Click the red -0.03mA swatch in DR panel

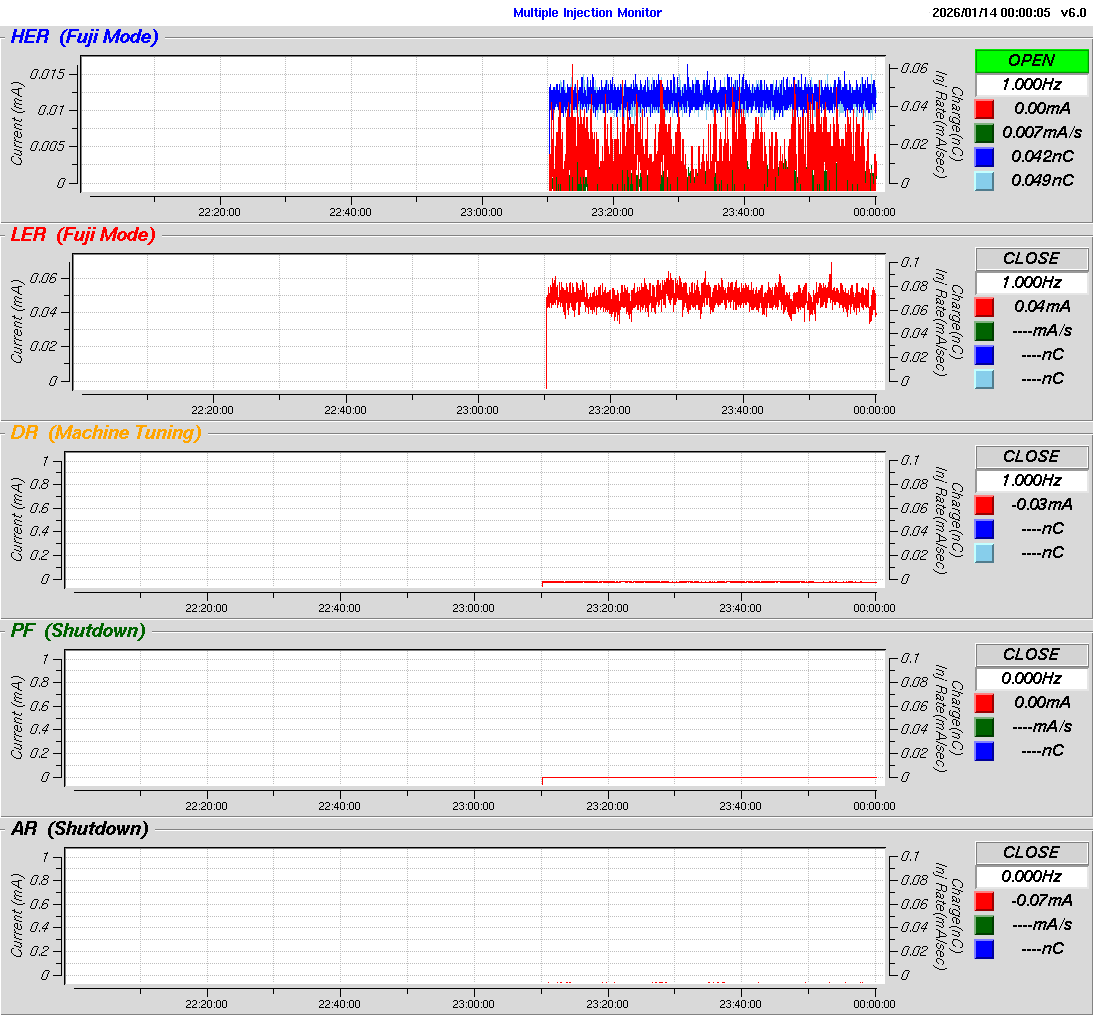(984, 505)
